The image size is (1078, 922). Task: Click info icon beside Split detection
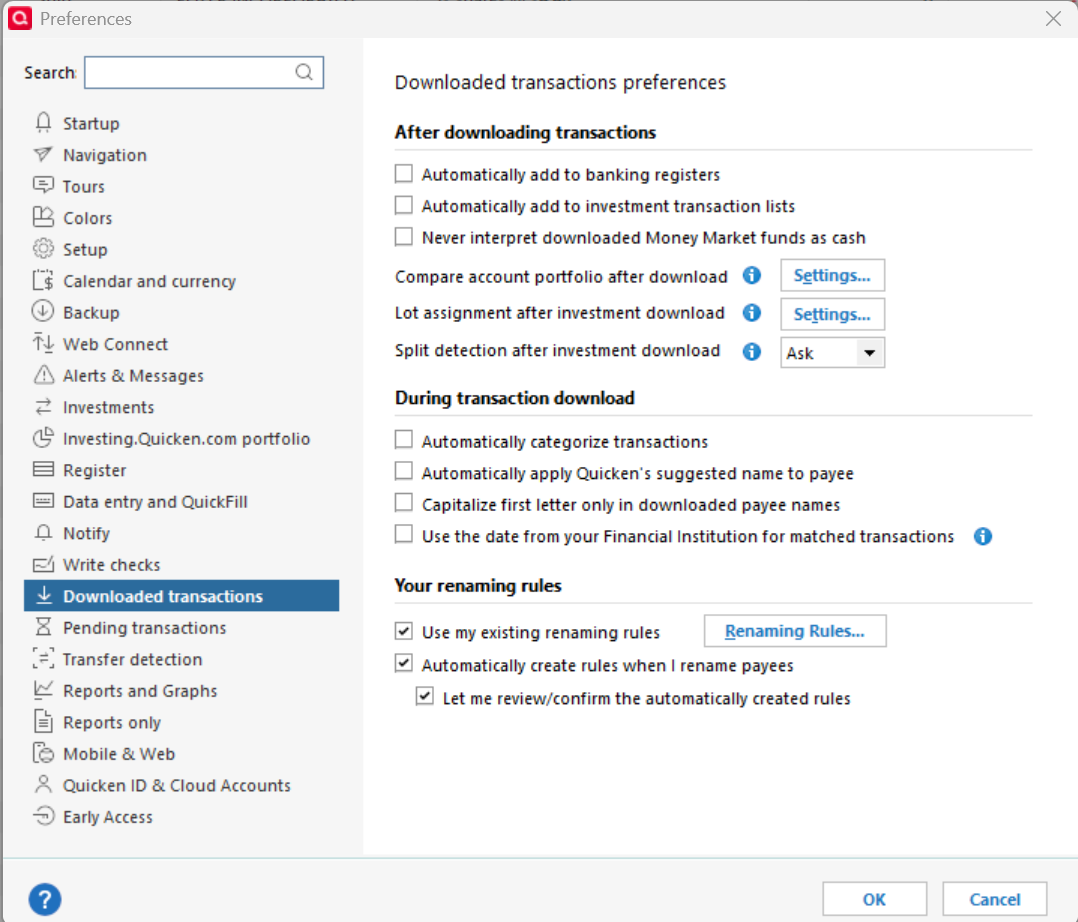pos(752,351)
